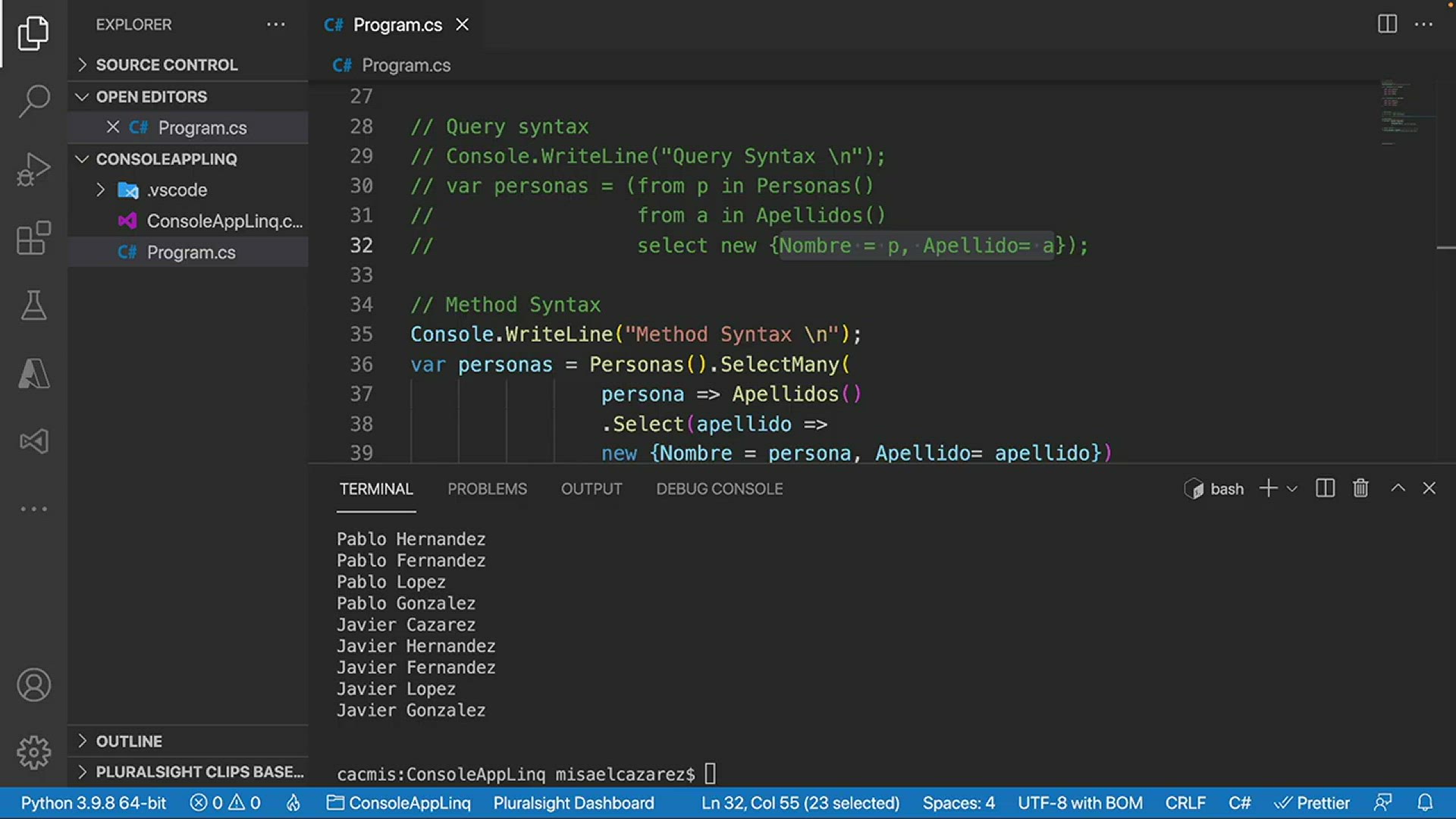The image size is (1456, 819).
Task: Click SelectMany on line 36
Action: coord(779,364)
